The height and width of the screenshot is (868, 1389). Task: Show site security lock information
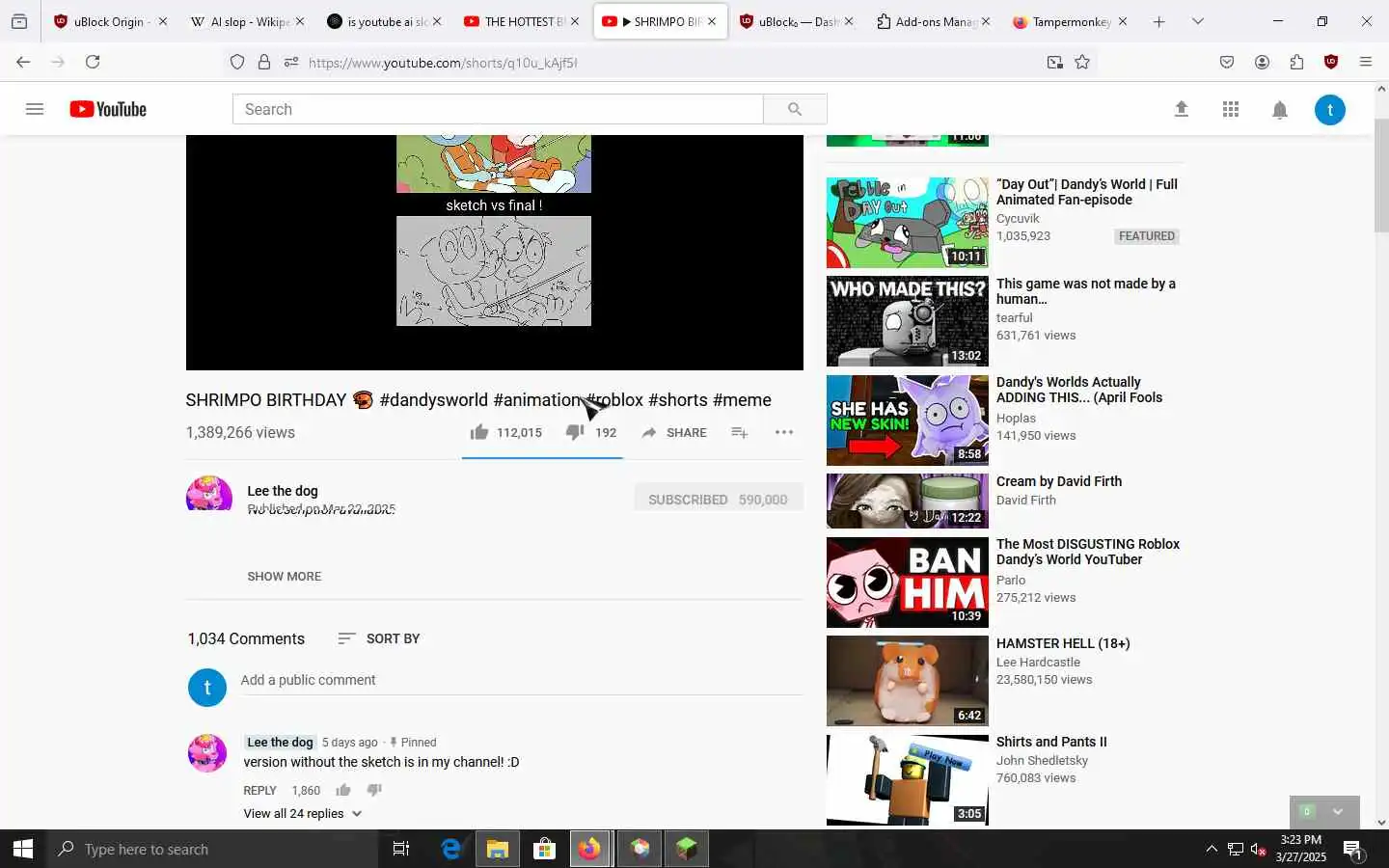(264, 62)
